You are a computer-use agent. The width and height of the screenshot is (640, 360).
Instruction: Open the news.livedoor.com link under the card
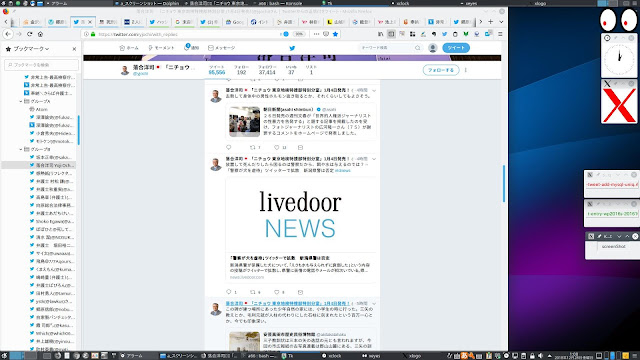click(x=247, y=277)
